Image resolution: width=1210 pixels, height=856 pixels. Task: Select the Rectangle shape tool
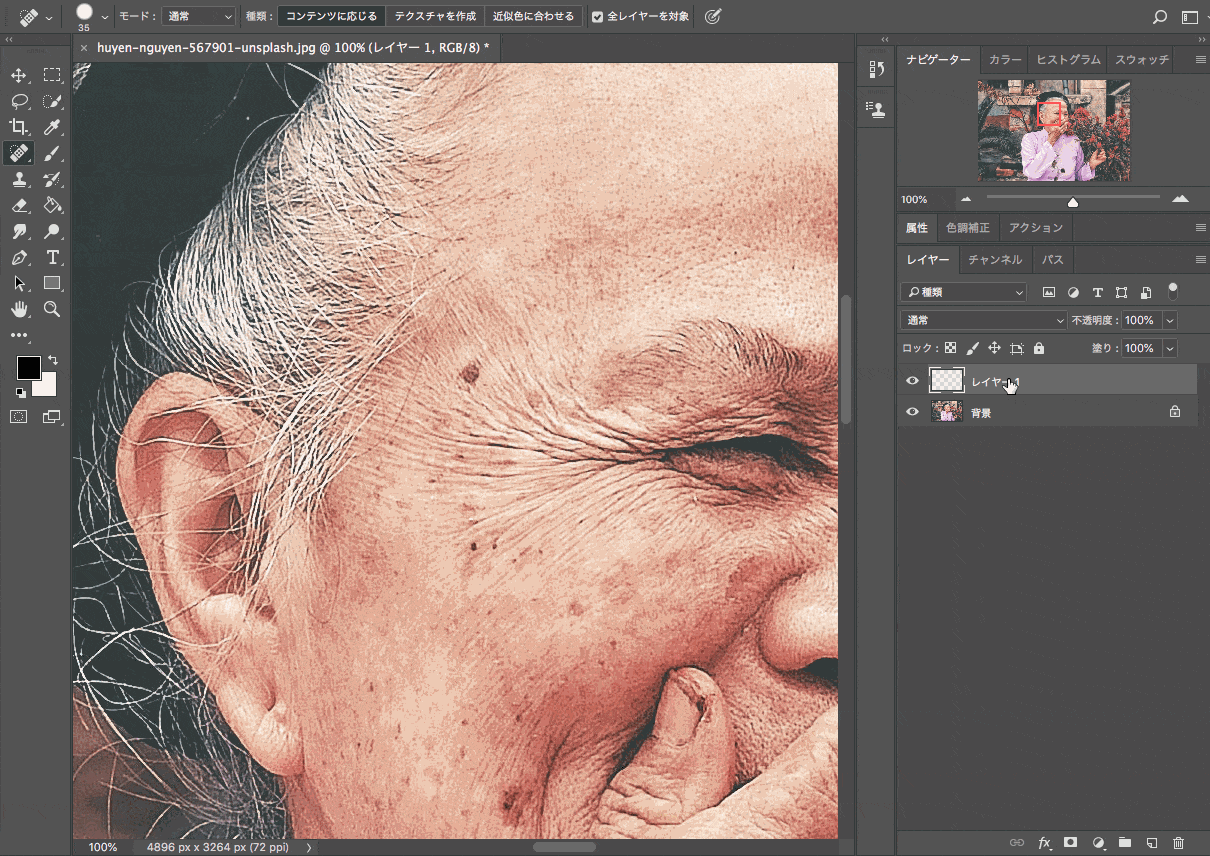pos(52,283)
